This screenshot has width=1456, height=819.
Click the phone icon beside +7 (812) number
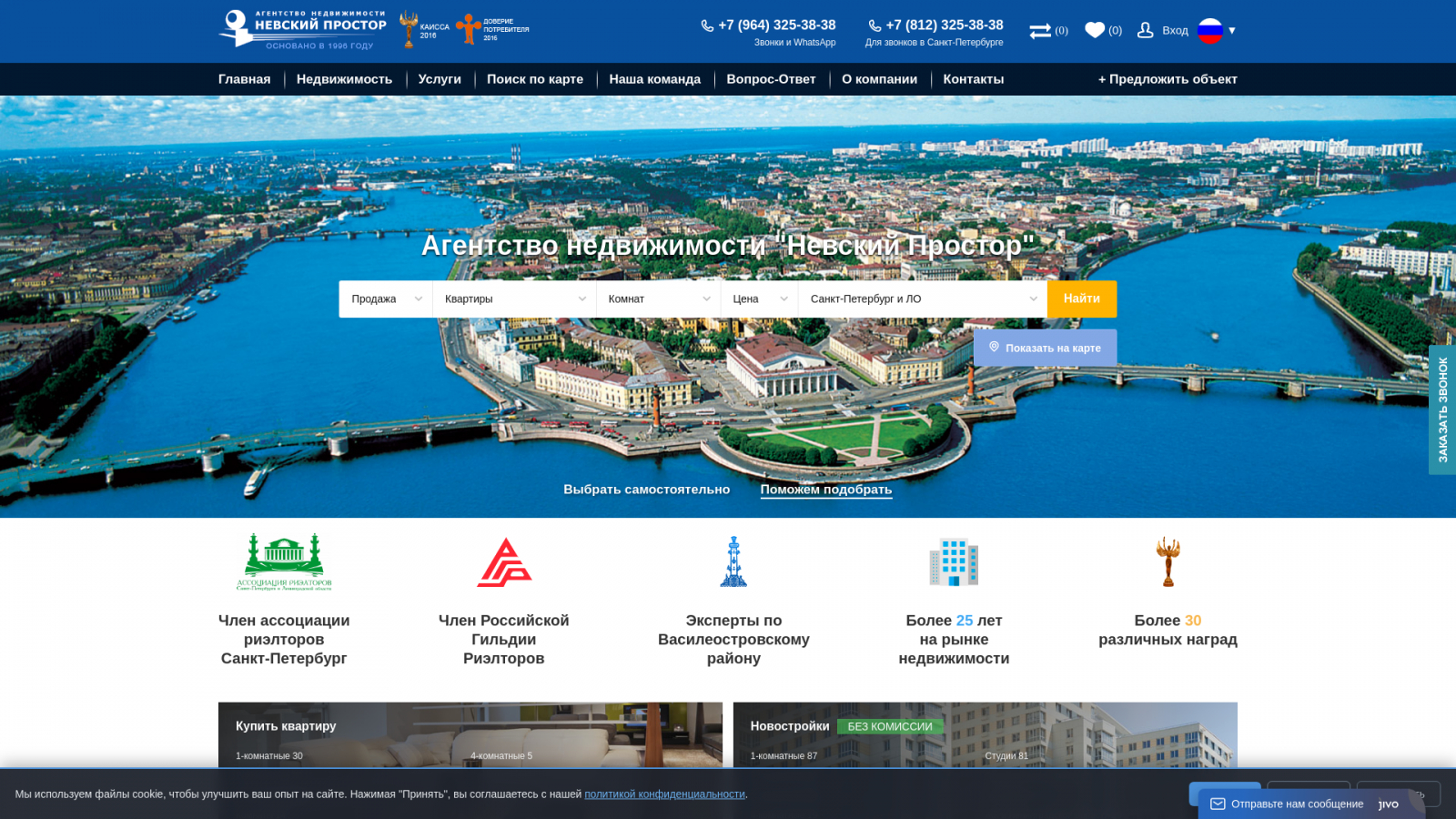pyautogui.click(x=875, y=25)
